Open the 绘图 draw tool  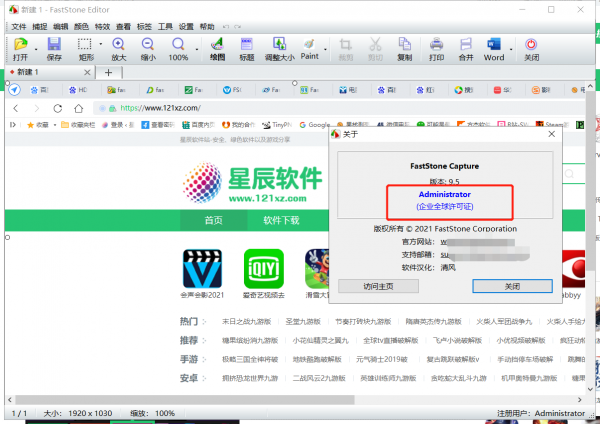(x=217, y=49)
